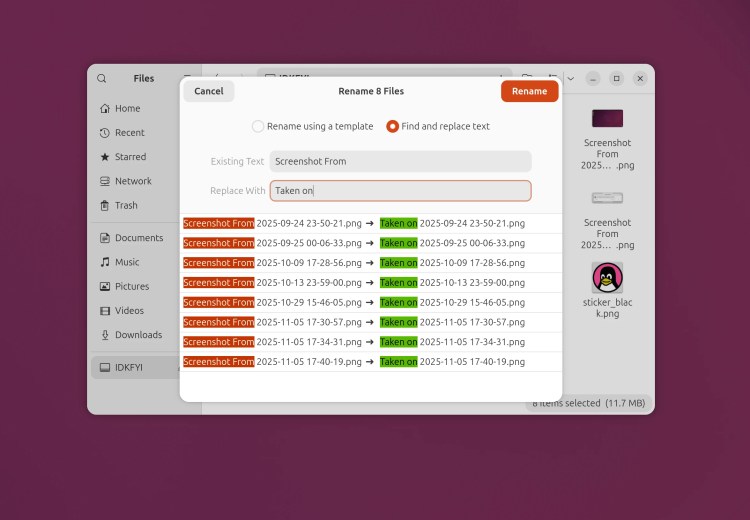This screenshot has height=520, width=750.
Task: Open the Home folder in sidebar
Action: (127, 108)
